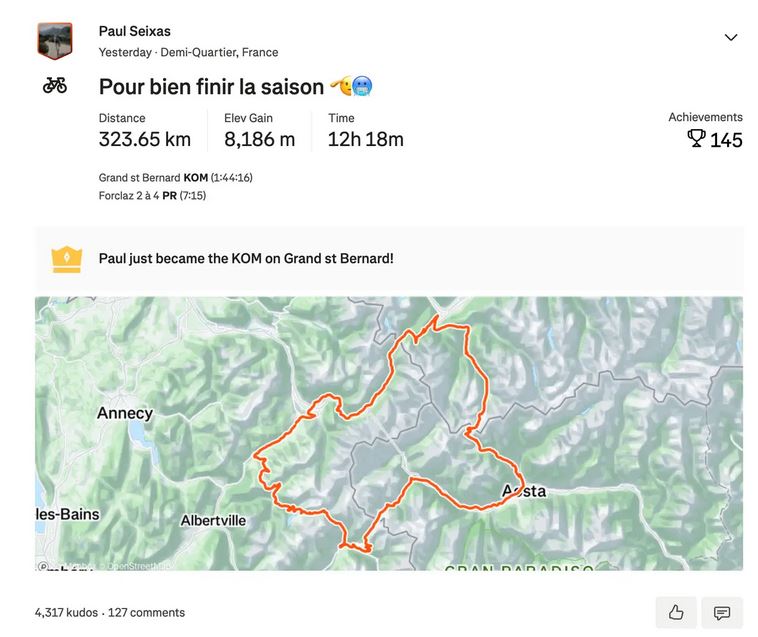The width and height of the screenshot is (758, 637).
Task: Click "Paul just became the KOM" banner text
Action: point(246,258)
